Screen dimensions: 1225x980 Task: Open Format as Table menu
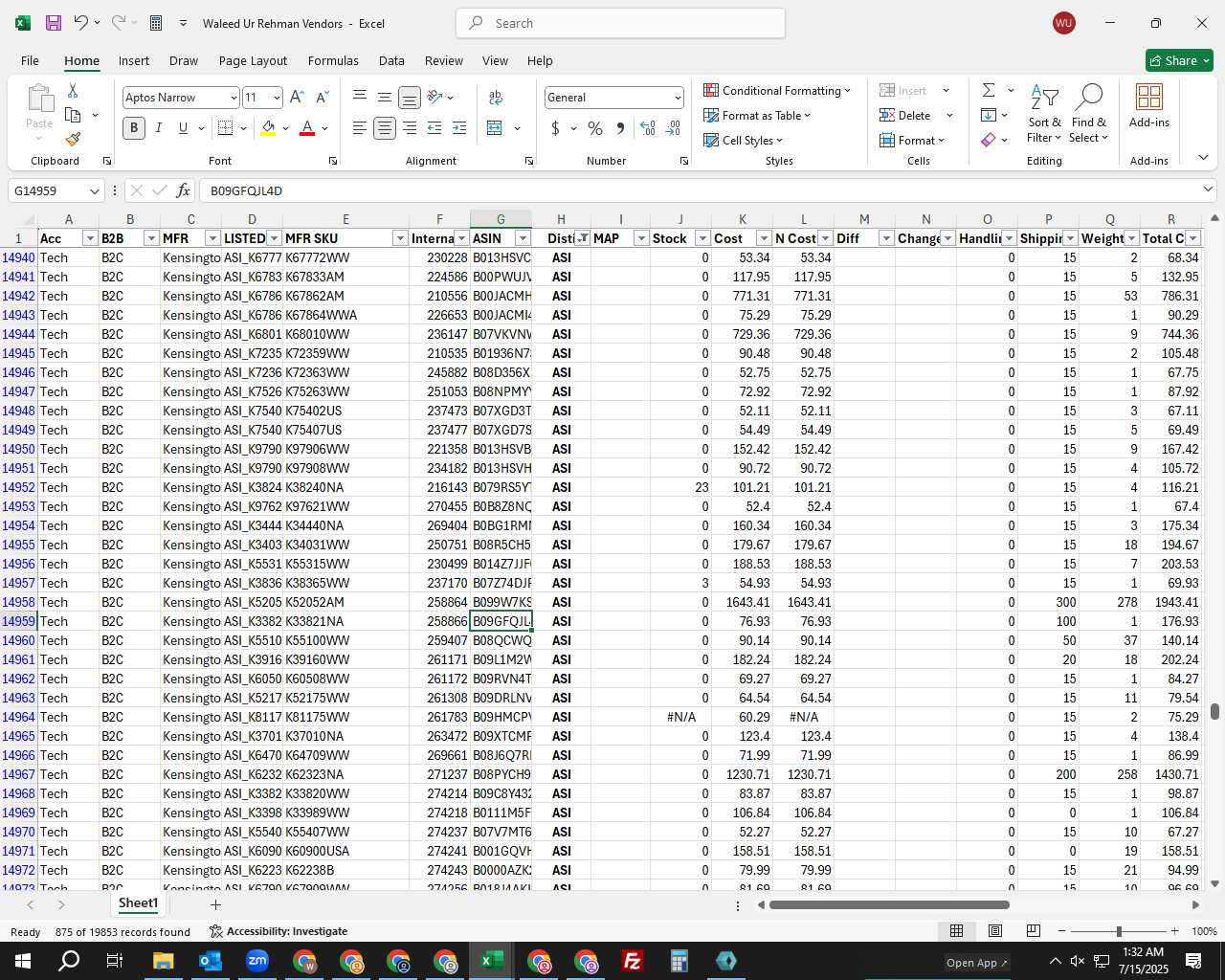coord(757,116)
